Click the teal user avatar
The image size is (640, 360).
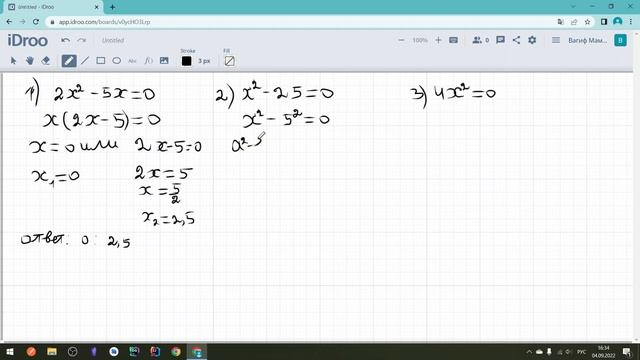pyautogui.click(x=620, y=40)
